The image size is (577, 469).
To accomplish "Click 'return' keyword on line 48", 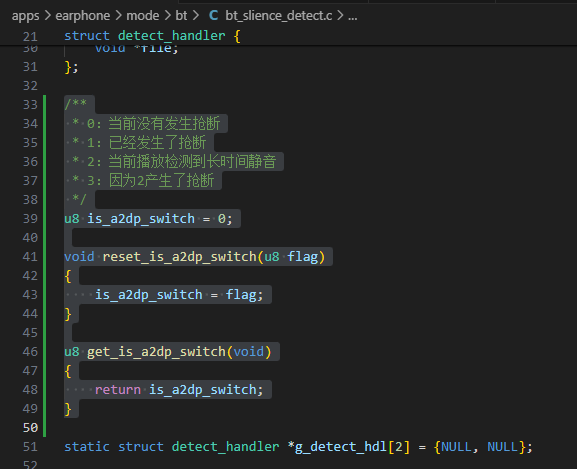I will [x=118, y=390].
